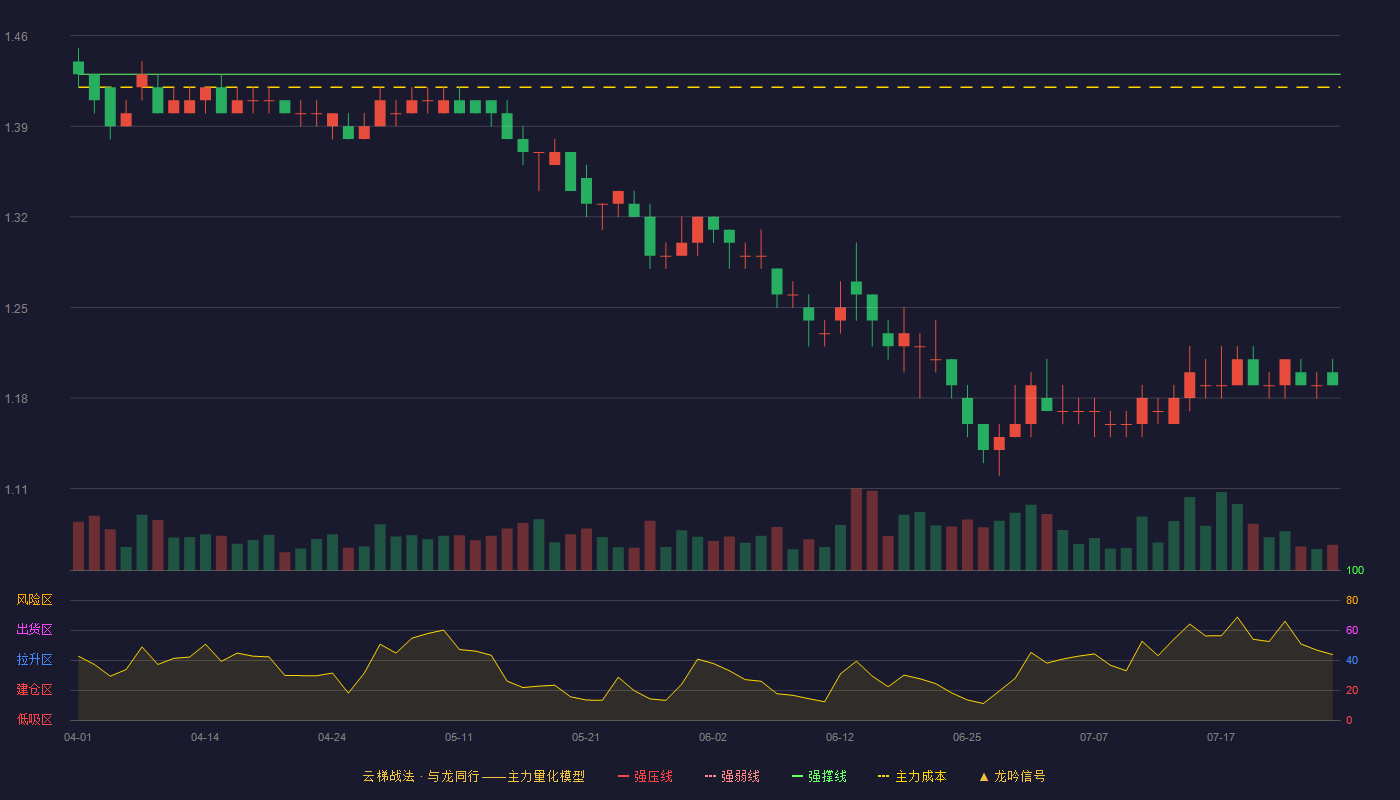Click the 1.25 price axis label
This screenshot has width=1400, height=800.
16,309
